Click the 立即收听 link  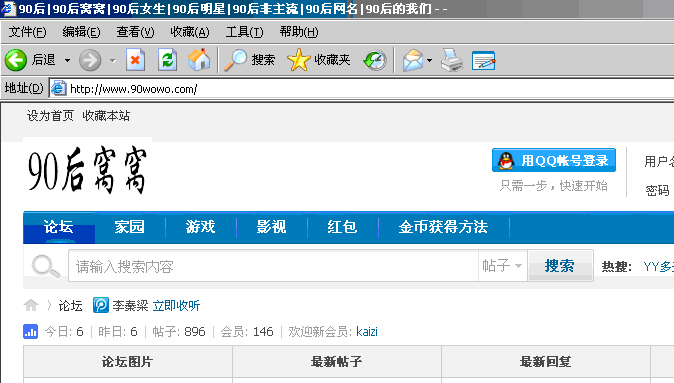tap(176, 306)
